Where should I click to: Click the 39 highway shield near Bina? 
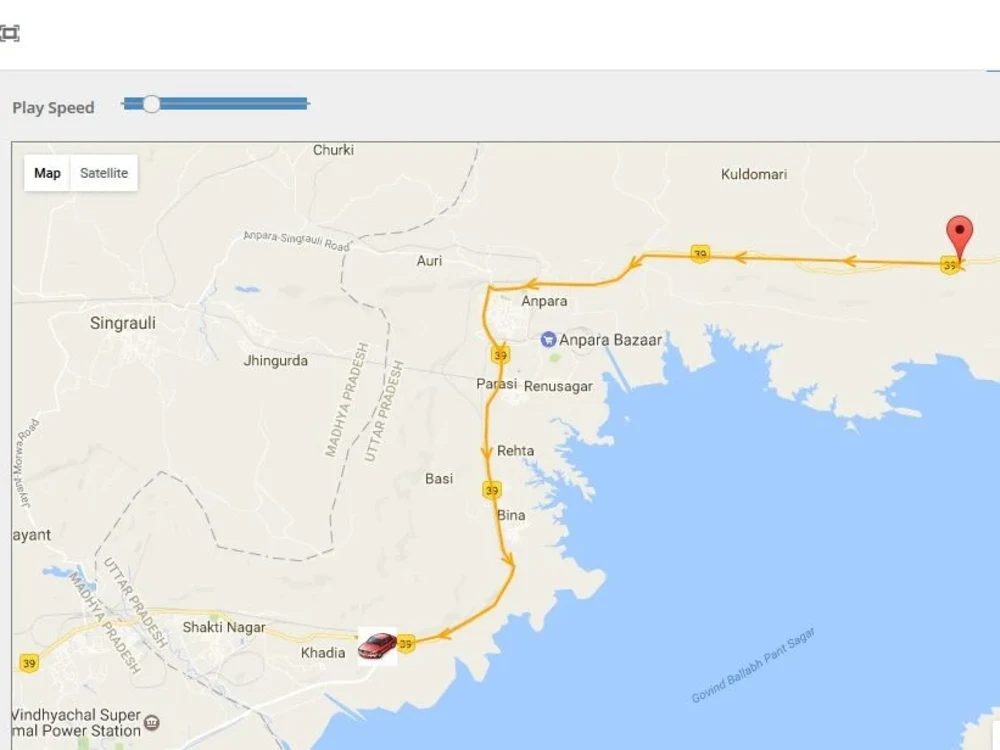[x=491, y=490]
